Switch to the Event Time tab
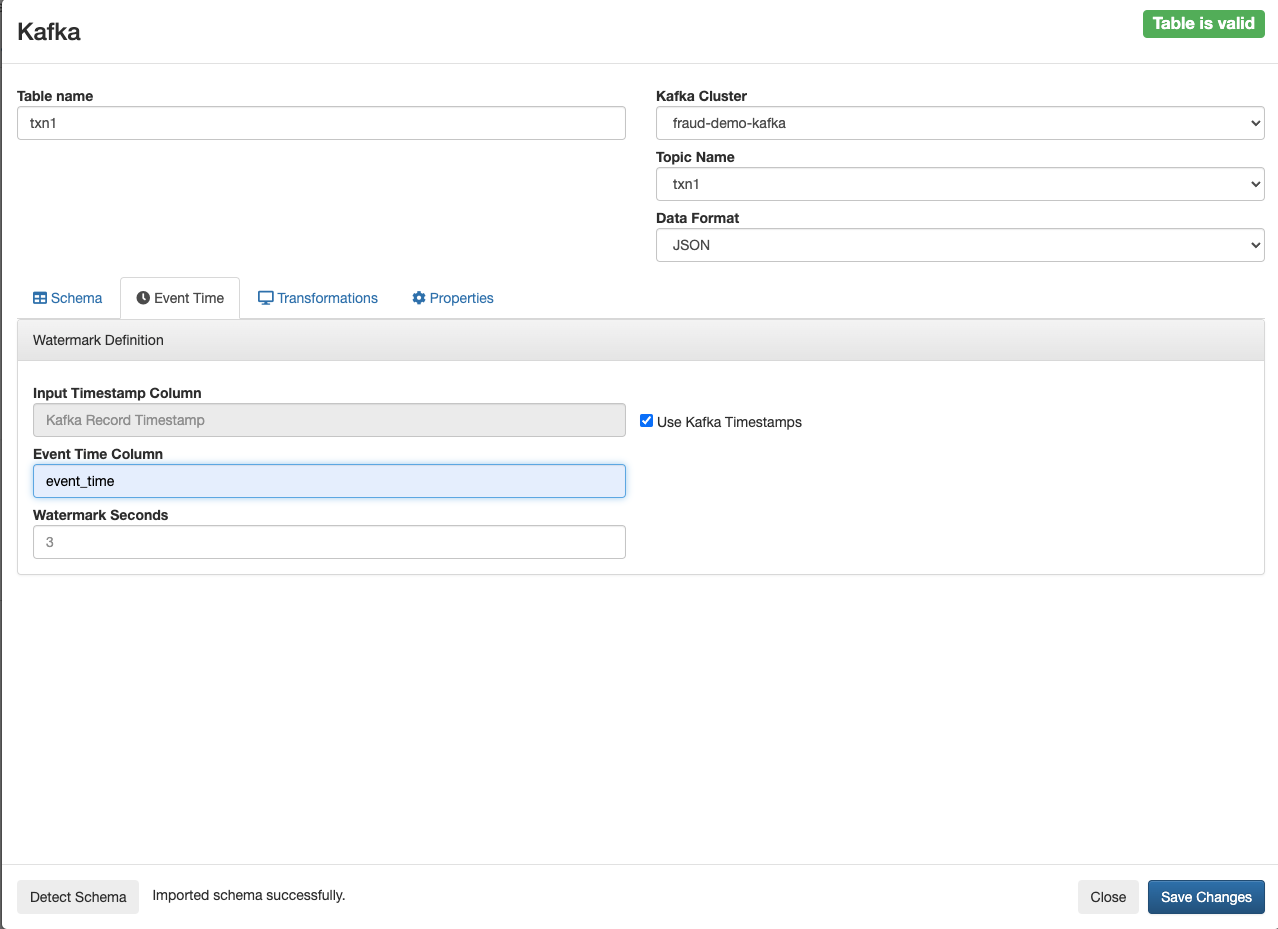1278x929 pixels. (180, 298)
